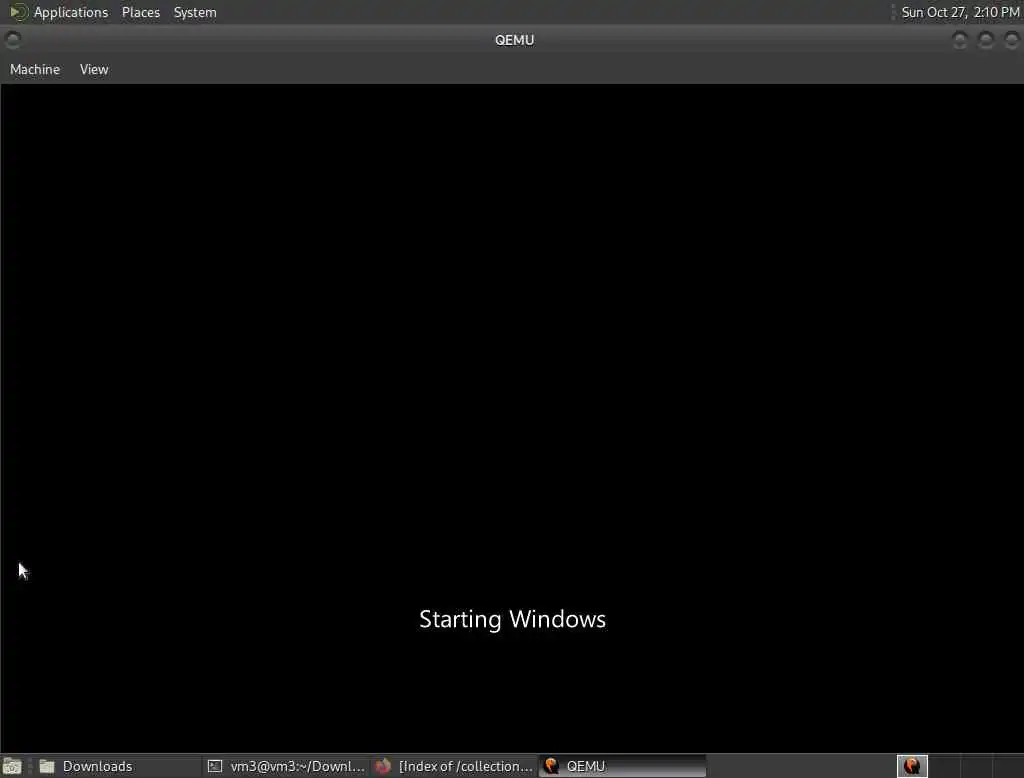Viewport: 1024px width, 778px height.
Task: Click the show desktop icon in bottom panel
Action: coord(12,766)
